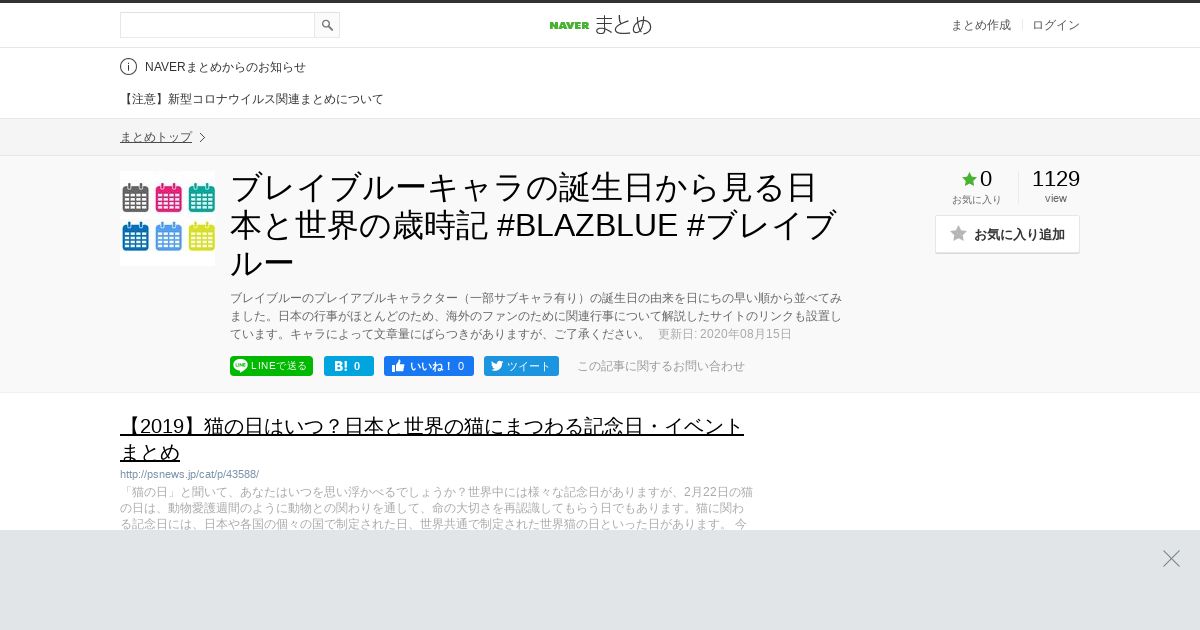Open まとめ作成 link

tap(980, 25)
